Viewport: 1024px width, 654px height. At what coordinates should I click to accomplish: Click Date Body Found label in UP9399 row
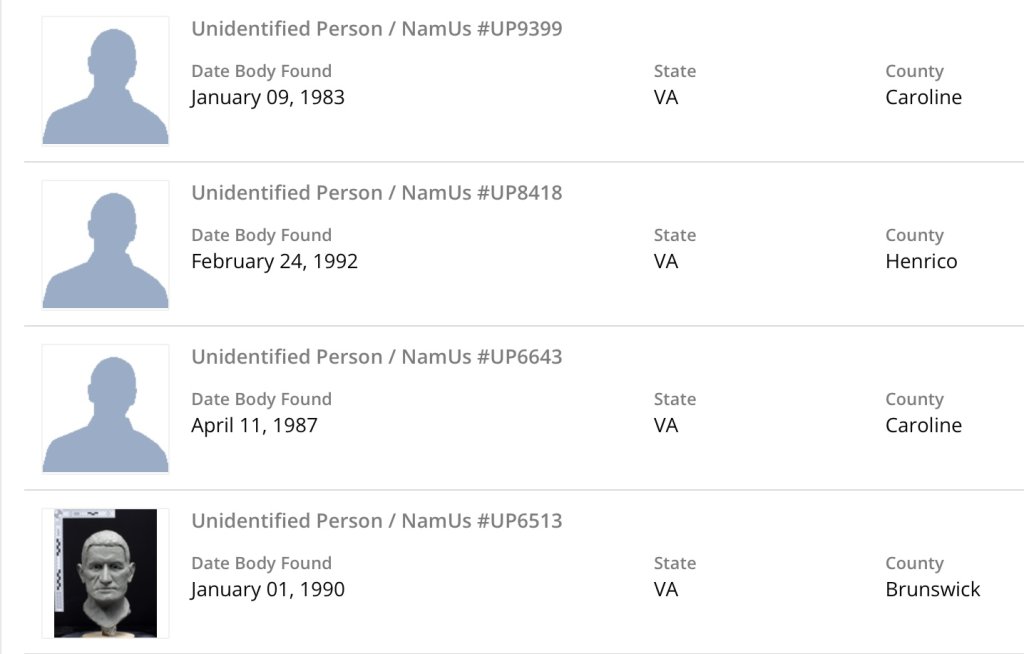click(261, 71)
